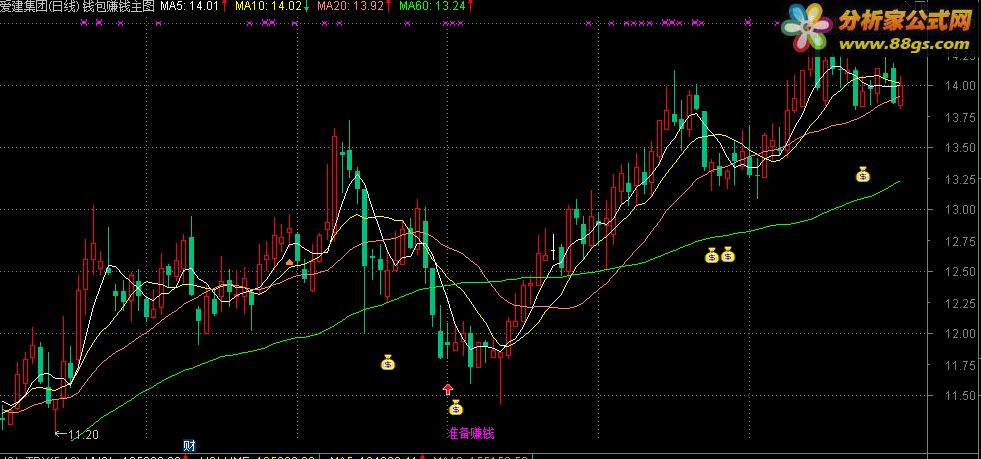Click the 12.50 price axis label
Image resolution: width=981 pixels, height=459 pixels.
point(958,272)
